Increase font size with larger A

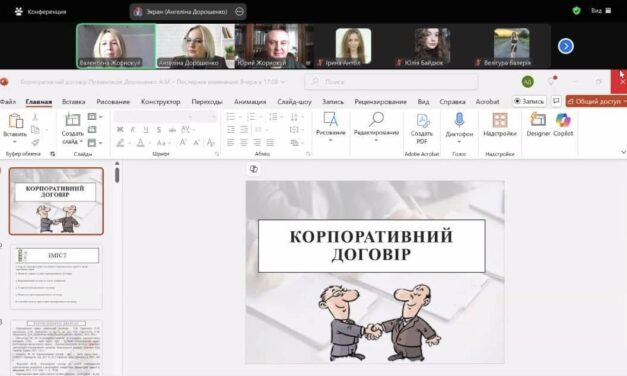pyautogui.click(x=183, y=142)
